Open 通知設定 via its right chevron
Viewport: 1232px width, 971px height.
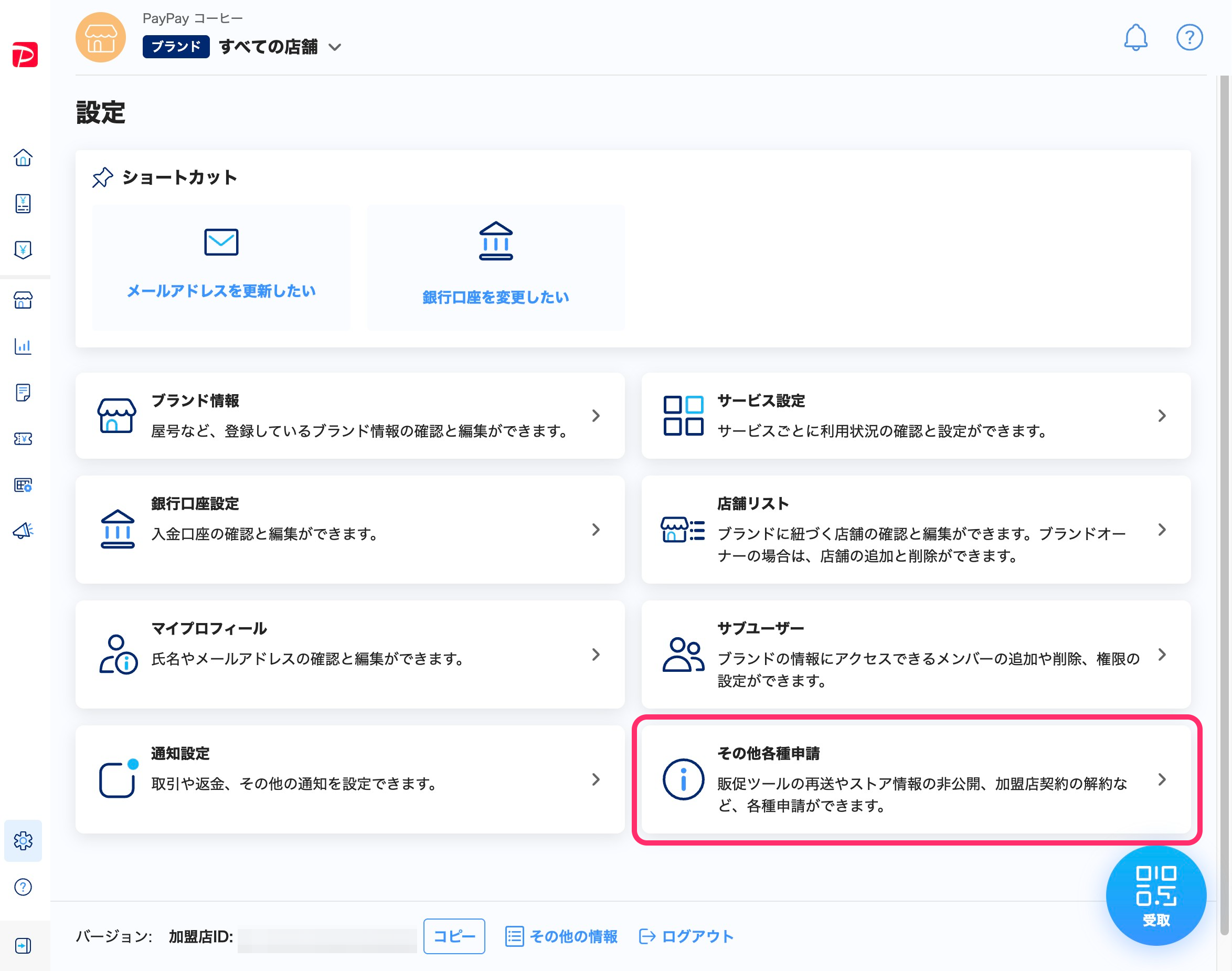[596, 779]
